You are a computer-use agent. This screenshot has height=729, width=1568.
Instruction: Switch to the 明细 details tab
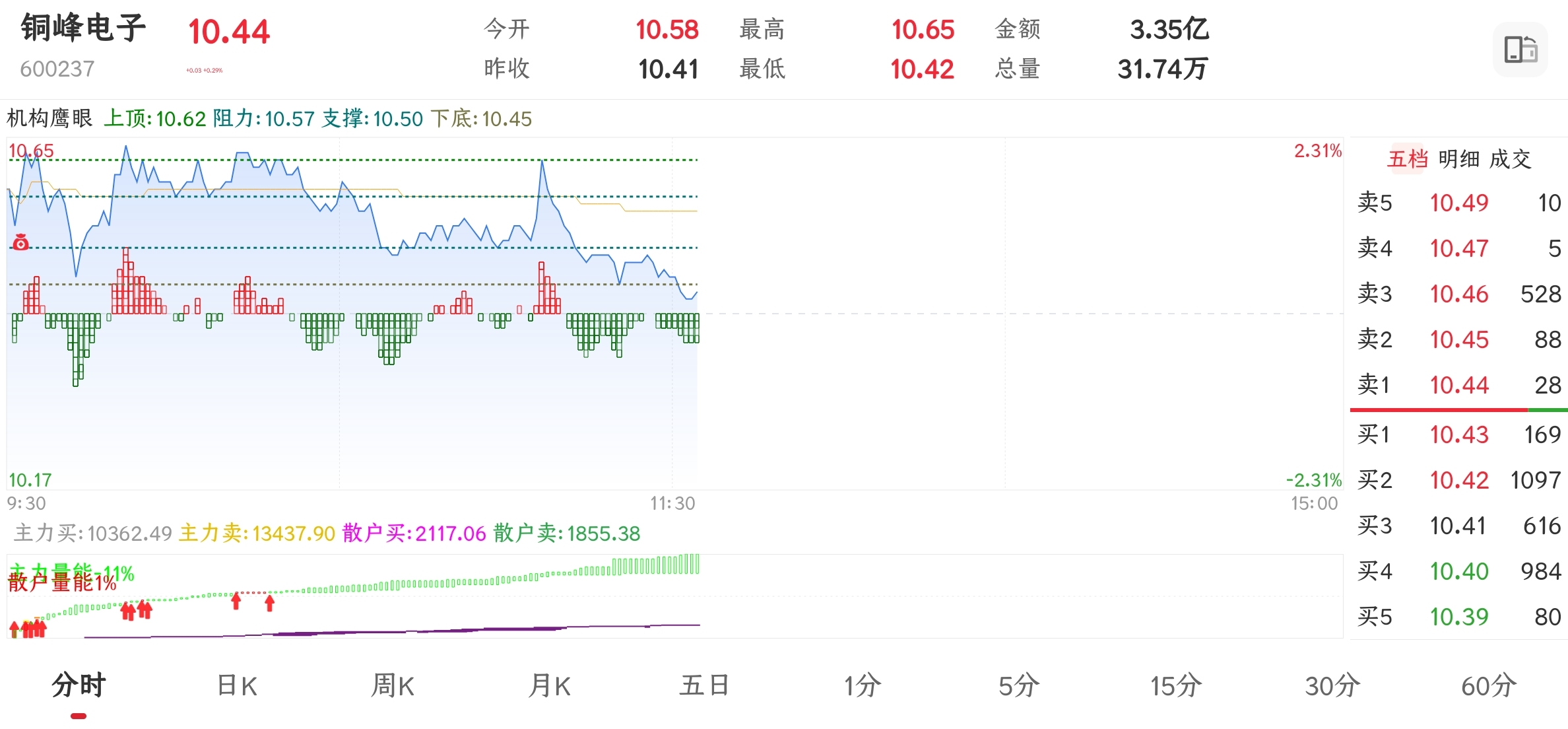[x=1458, y=159]
